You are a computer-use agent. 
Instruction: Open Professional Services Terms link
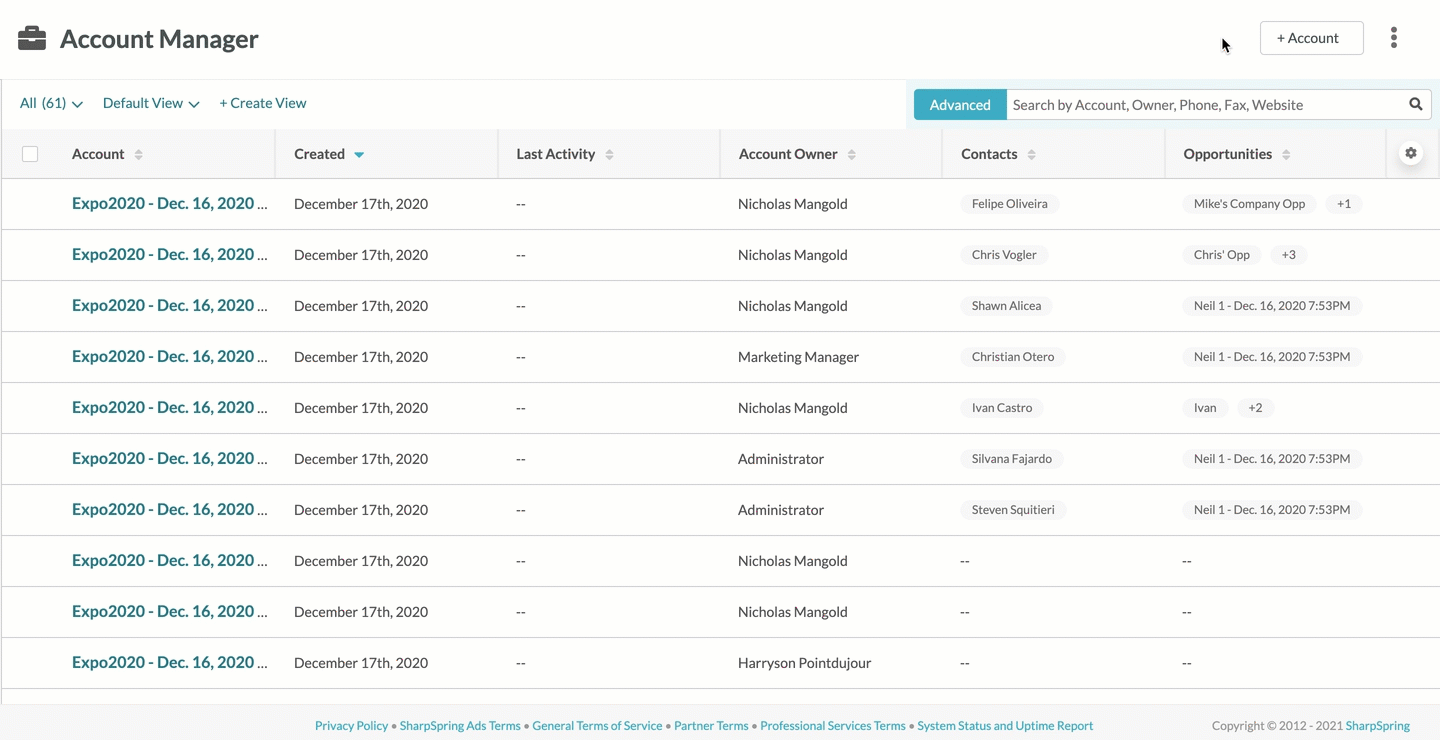pyautogui.click(x=833, y=726)
